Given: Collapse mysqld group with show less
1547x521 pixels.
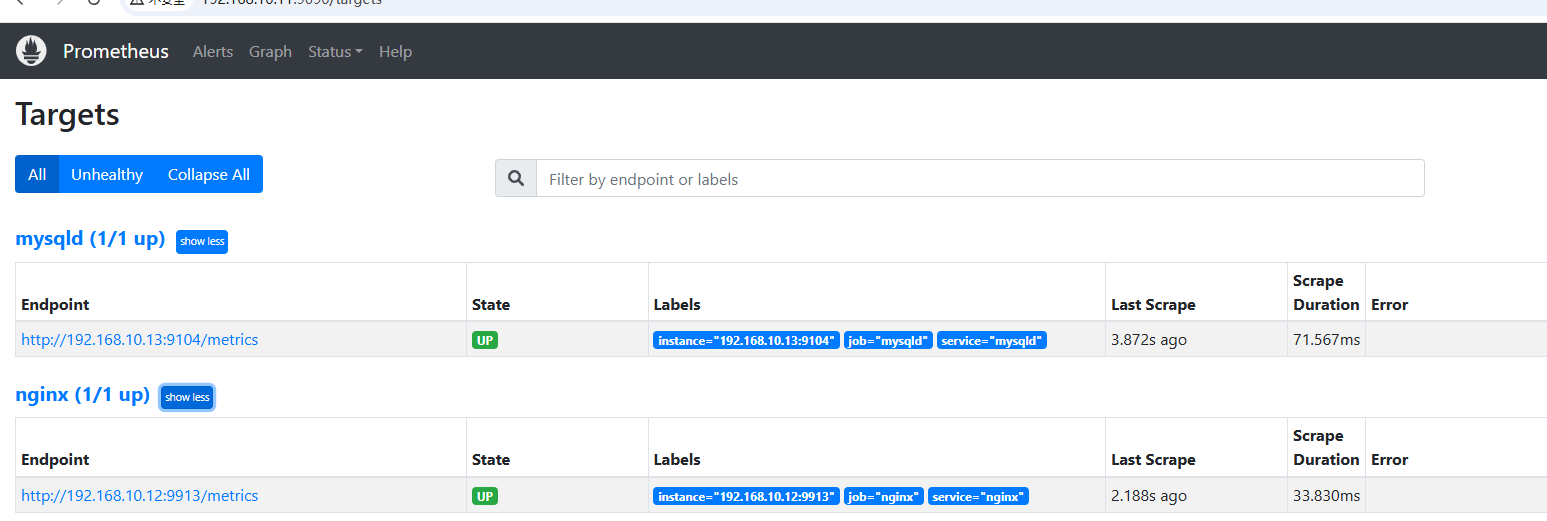Looking at the screenshot, I should (202, 241).
